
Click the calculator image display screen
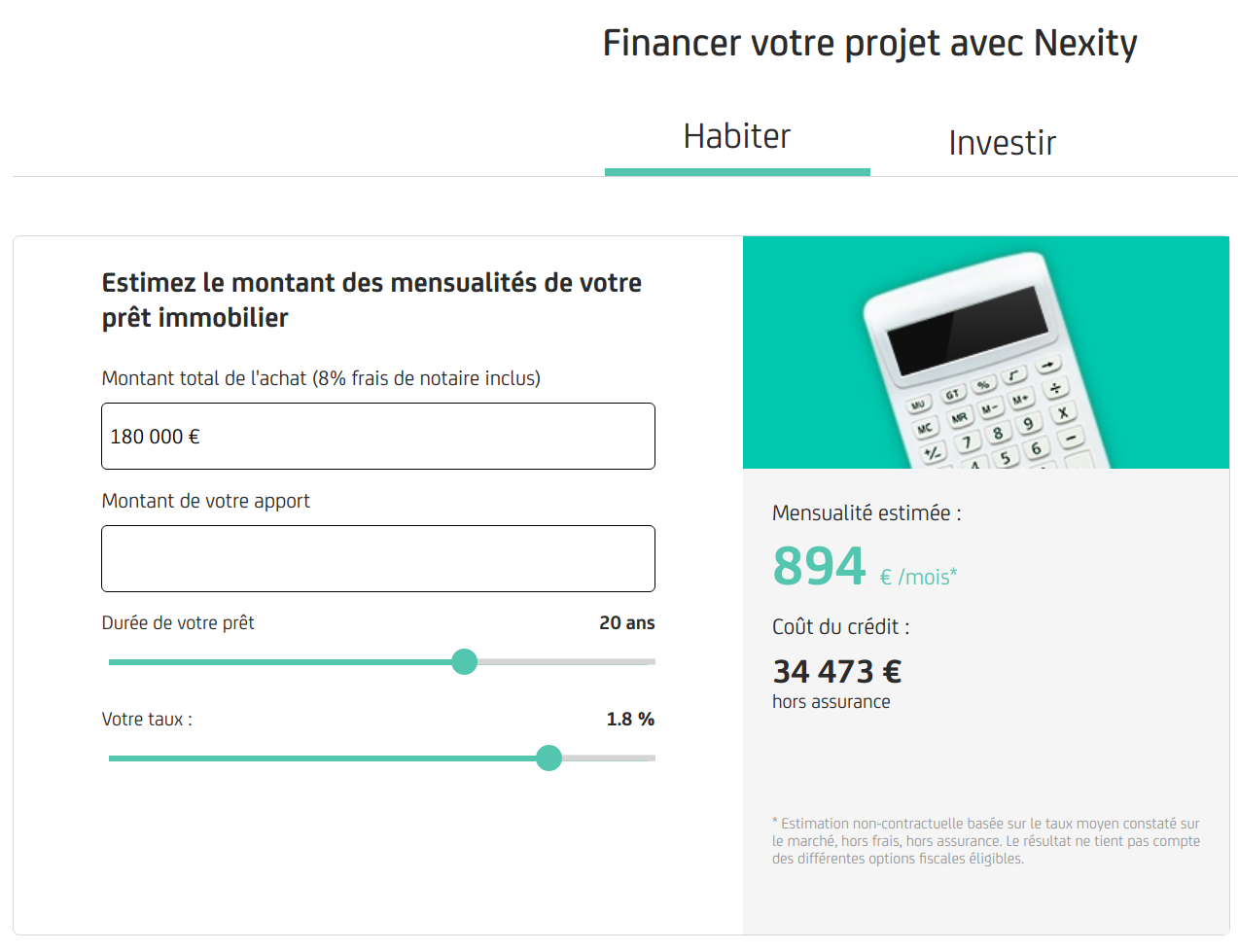tap(967, 330)
